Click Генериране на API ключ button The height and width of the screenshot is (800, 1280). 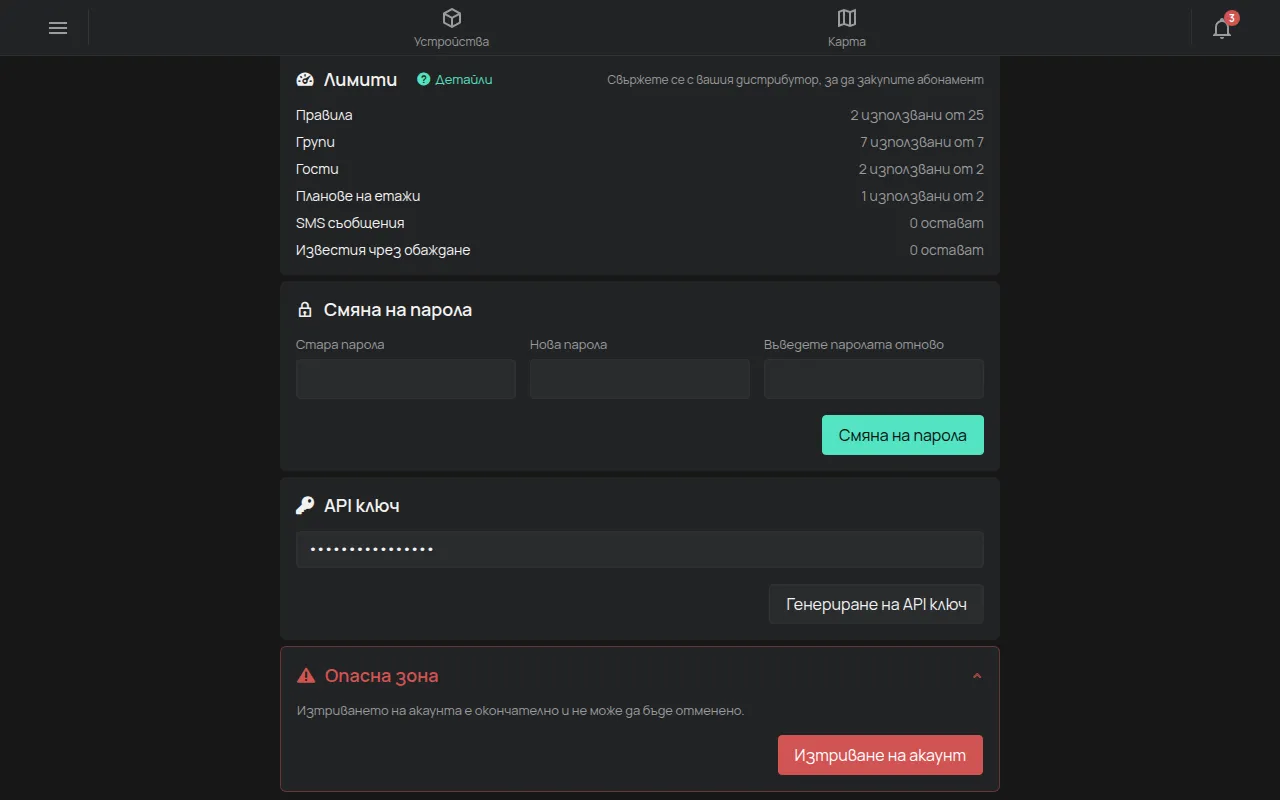[876, 604]
